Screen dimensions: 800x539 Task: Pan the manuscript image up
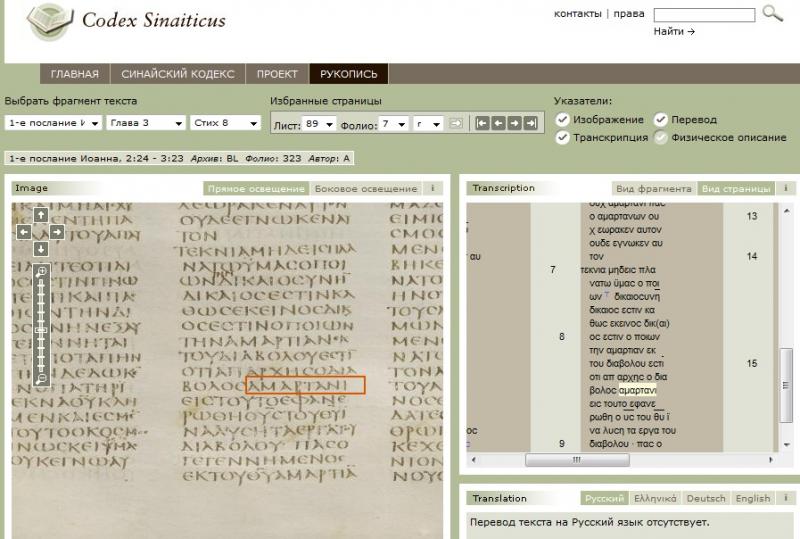pyautogui.click(x=41, y=214)
